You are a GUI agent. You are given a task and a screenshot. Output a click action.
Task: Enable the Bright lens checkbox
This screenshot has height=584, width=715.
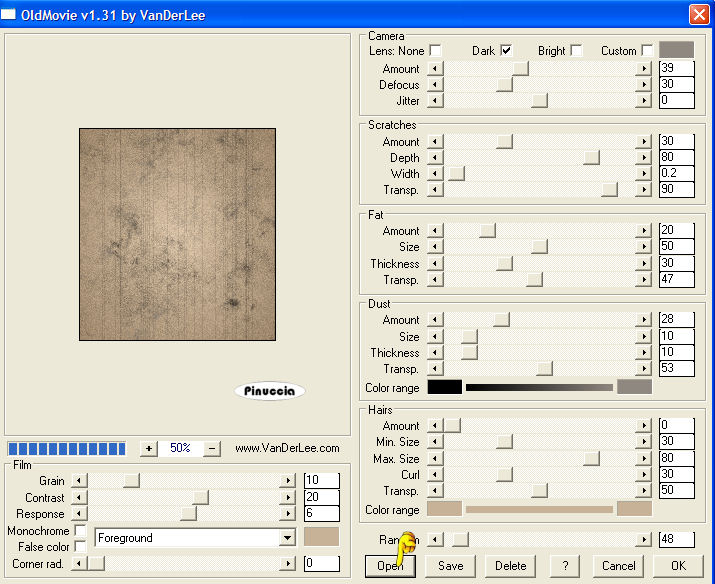pyautogui.click(x=576, y=50)
